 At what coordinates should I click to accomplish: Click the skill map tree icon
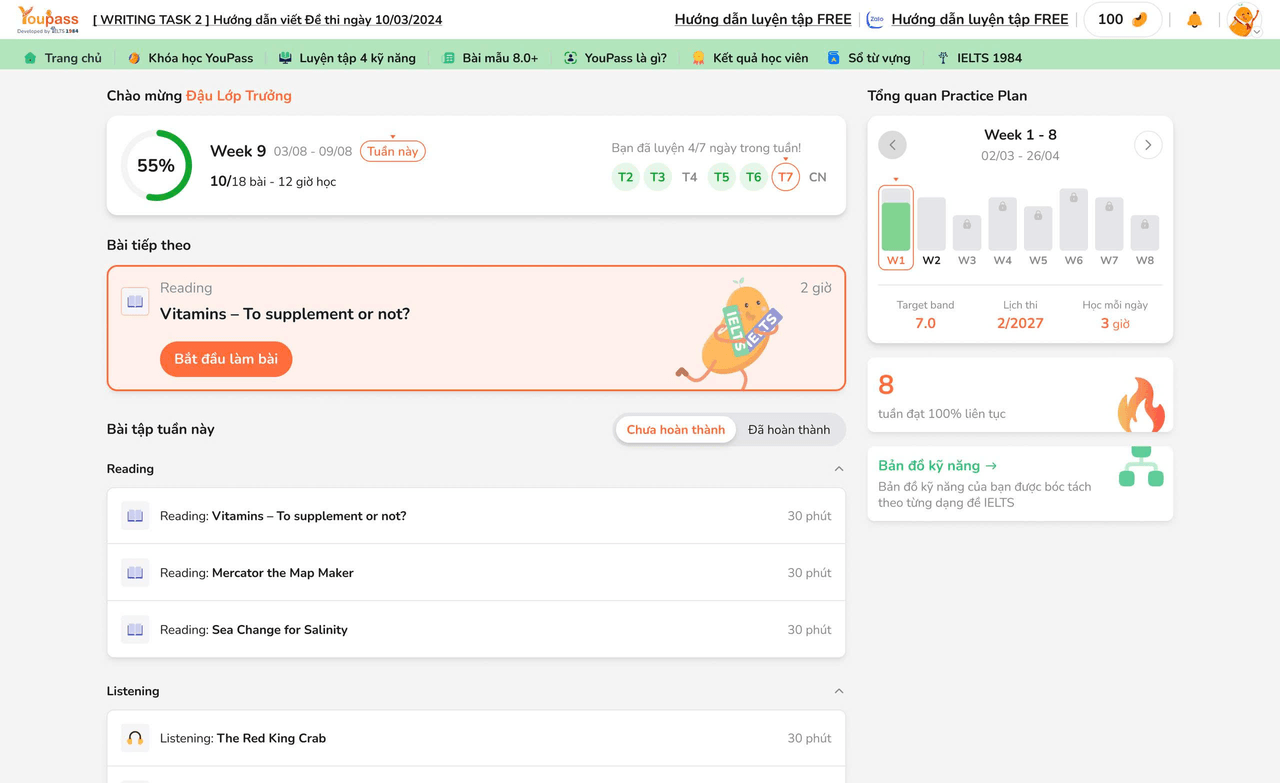[1141, 467]
